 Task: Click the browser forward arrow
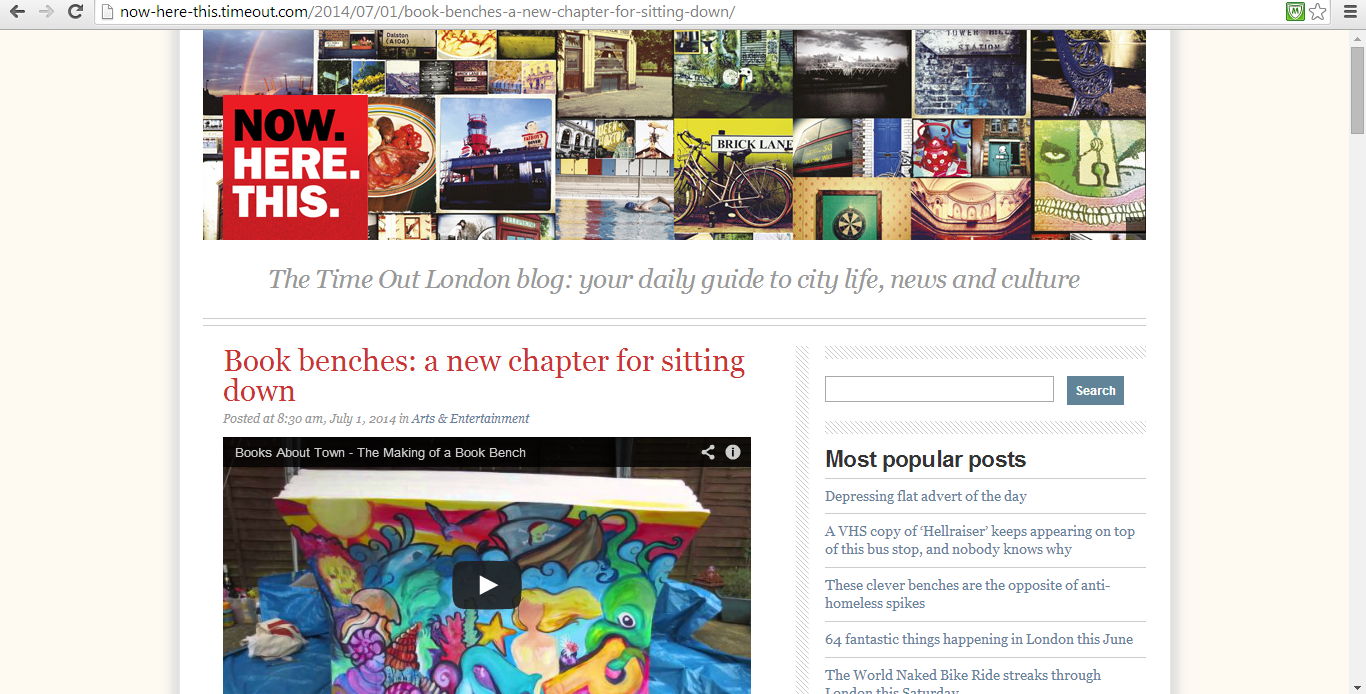(x=46, y=12)
